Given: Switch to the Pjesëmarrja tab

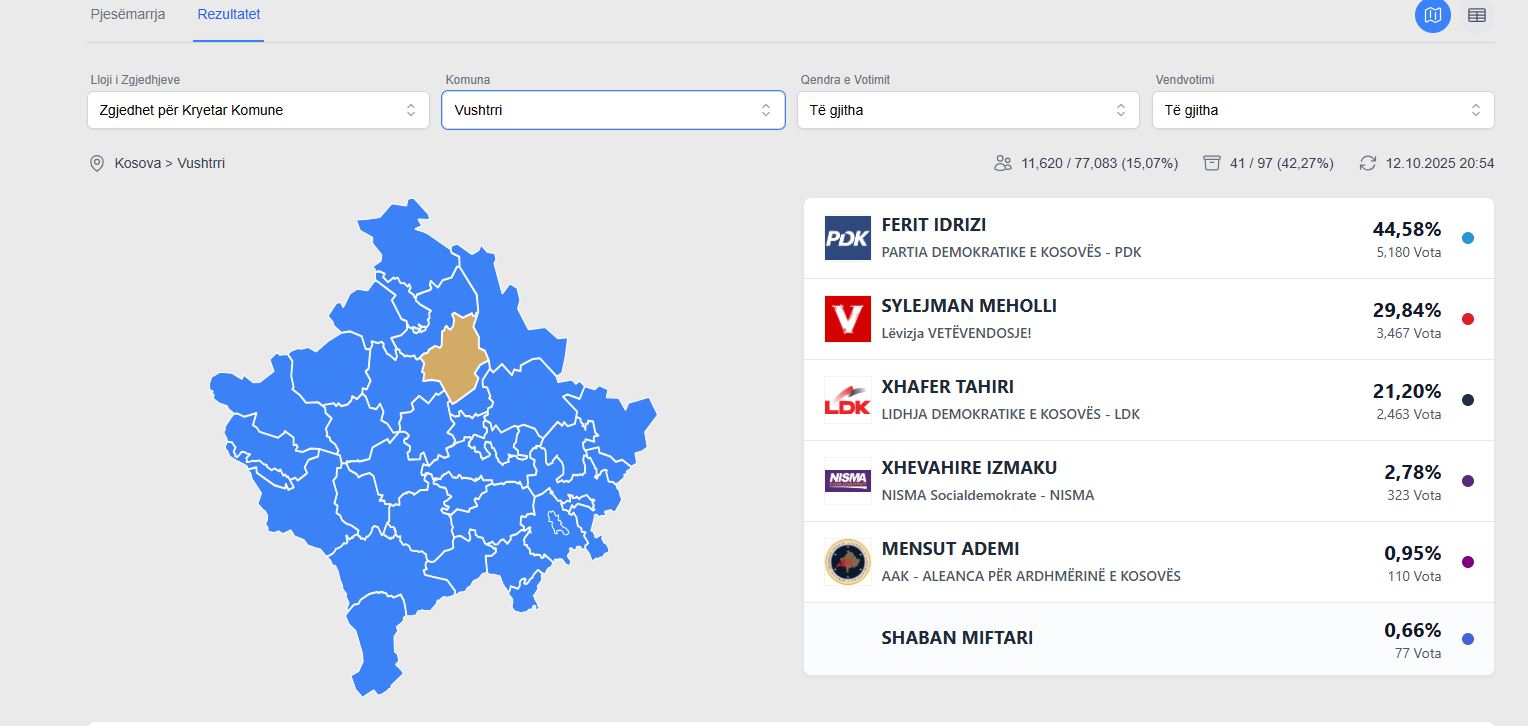Looking at the screenshot, I should point(128,15).
